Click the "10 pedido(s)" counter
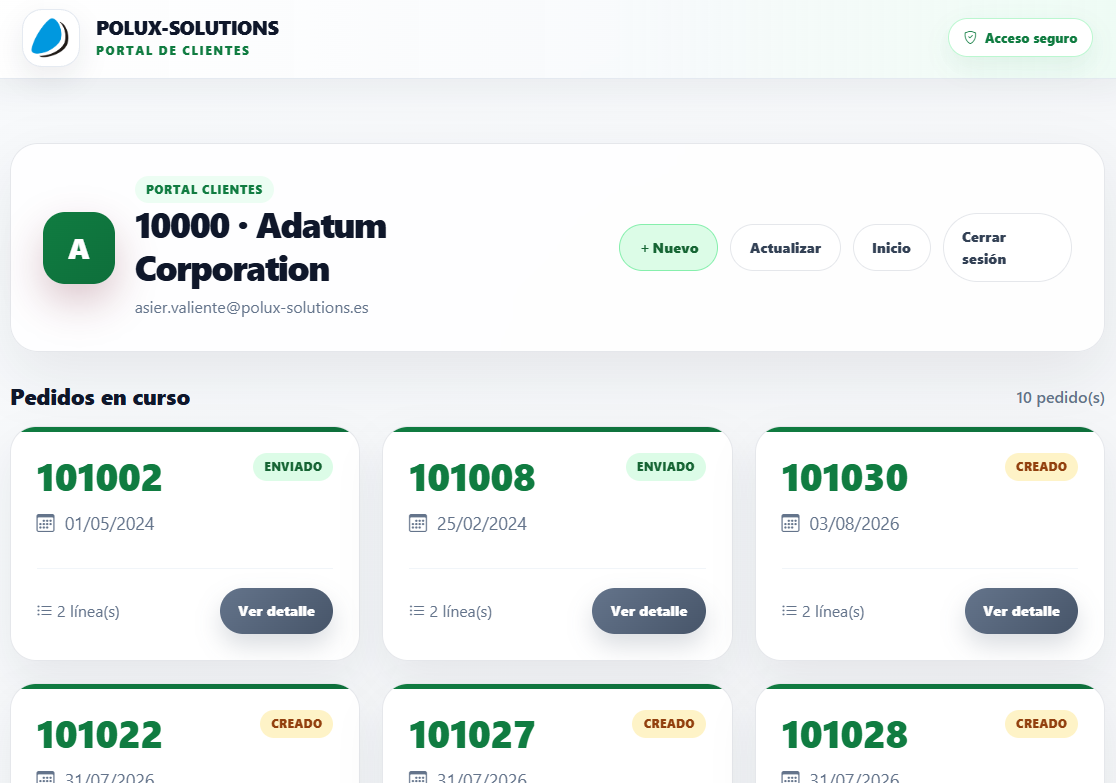The width and height of the screenshot is (1116, 783). point(1060,397)
